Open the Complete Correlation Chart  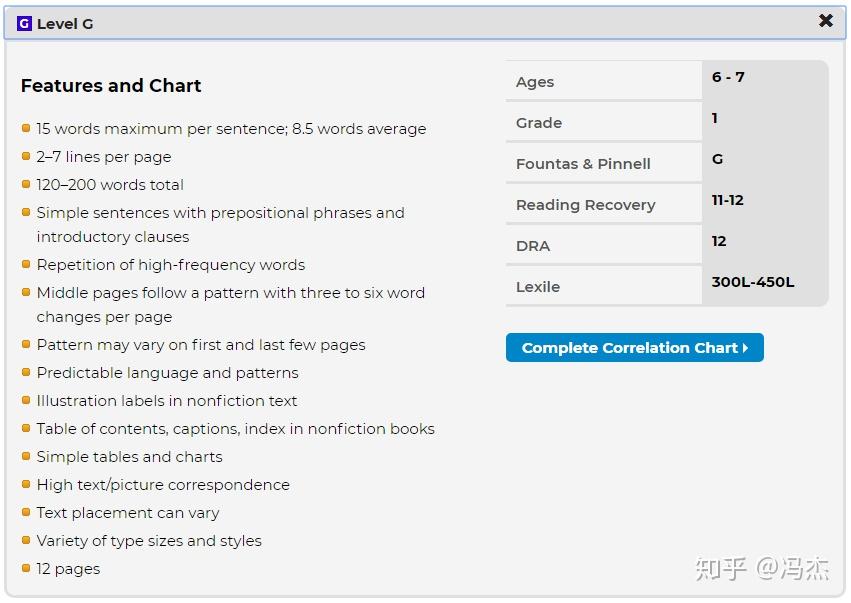click(634, 348)
